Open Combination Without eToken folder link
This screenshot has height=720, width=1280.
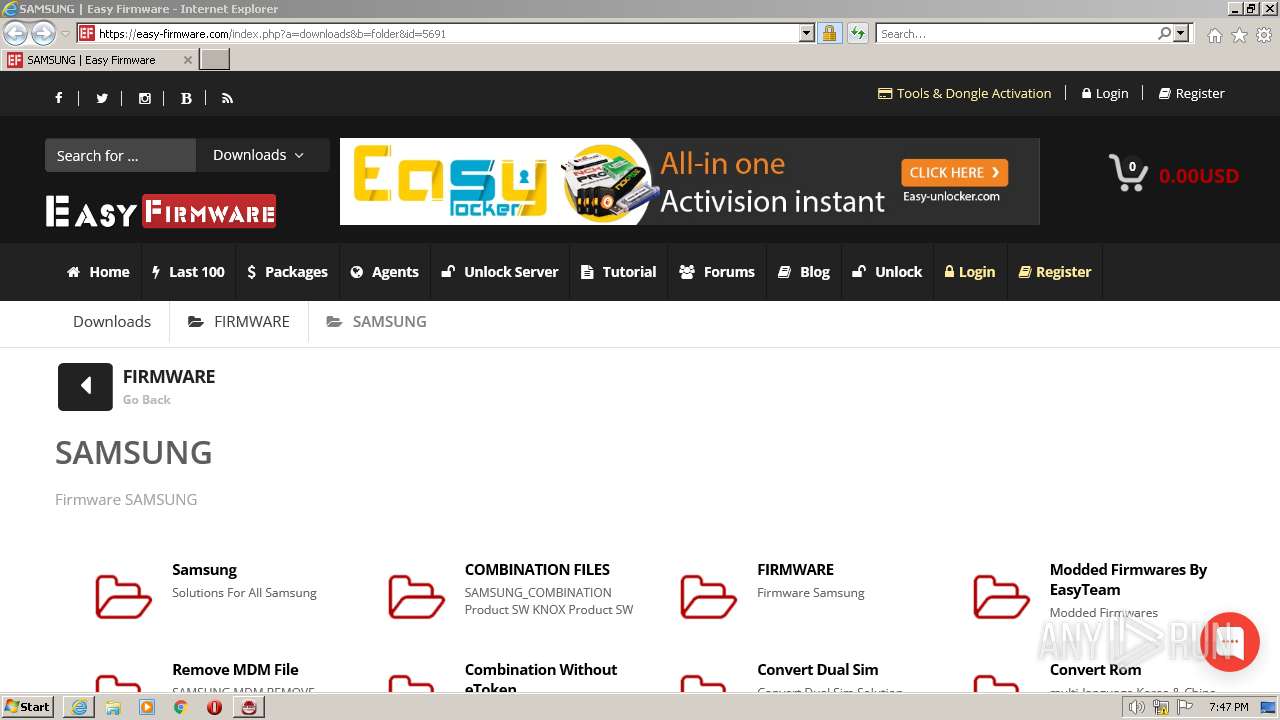tap(541, 678)
